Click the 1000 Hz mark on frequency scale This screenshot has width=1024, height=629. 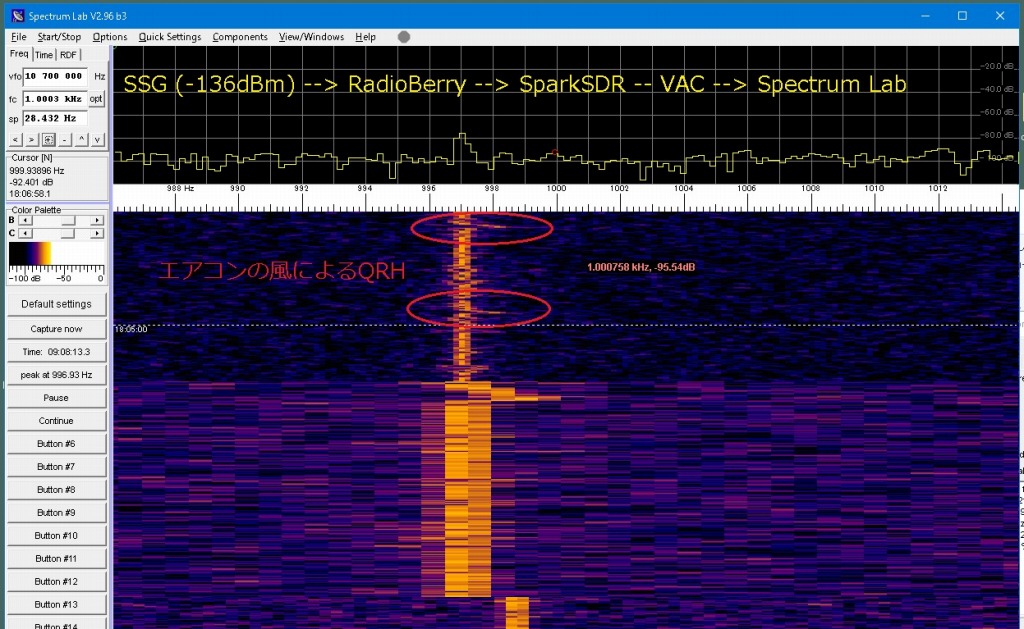click(x=556, y=188)
